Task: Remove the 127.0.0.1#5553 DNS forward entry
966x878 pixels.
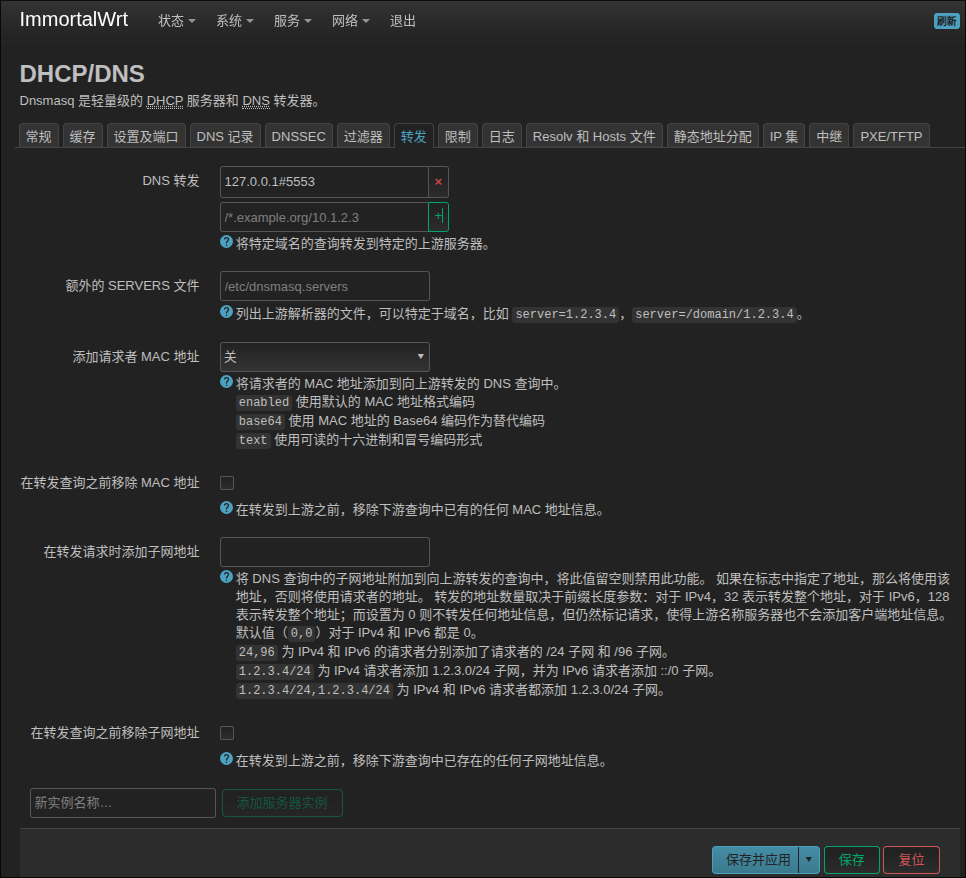Action: [438, 182]
